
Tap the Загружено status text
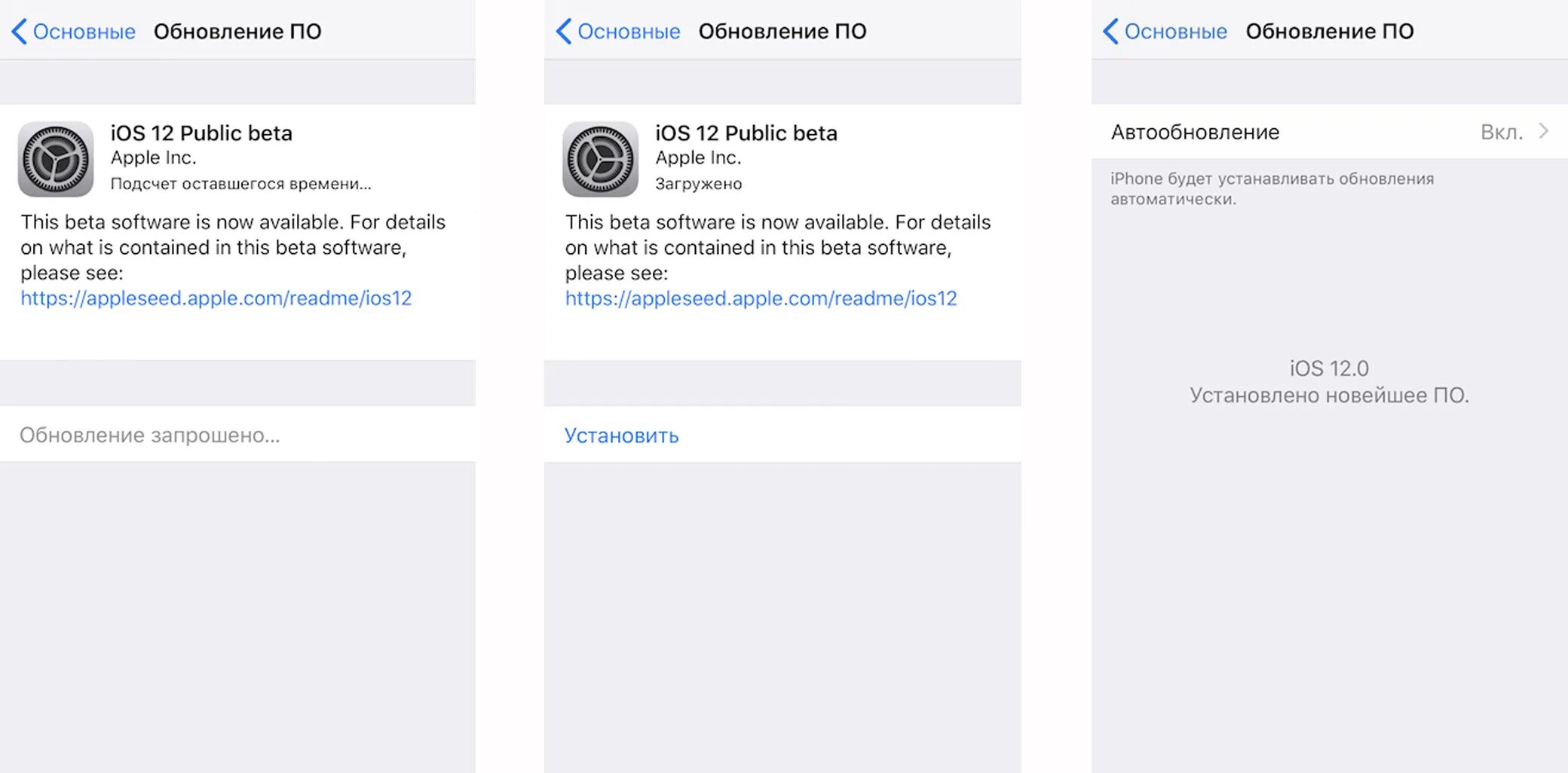point(699,184)
